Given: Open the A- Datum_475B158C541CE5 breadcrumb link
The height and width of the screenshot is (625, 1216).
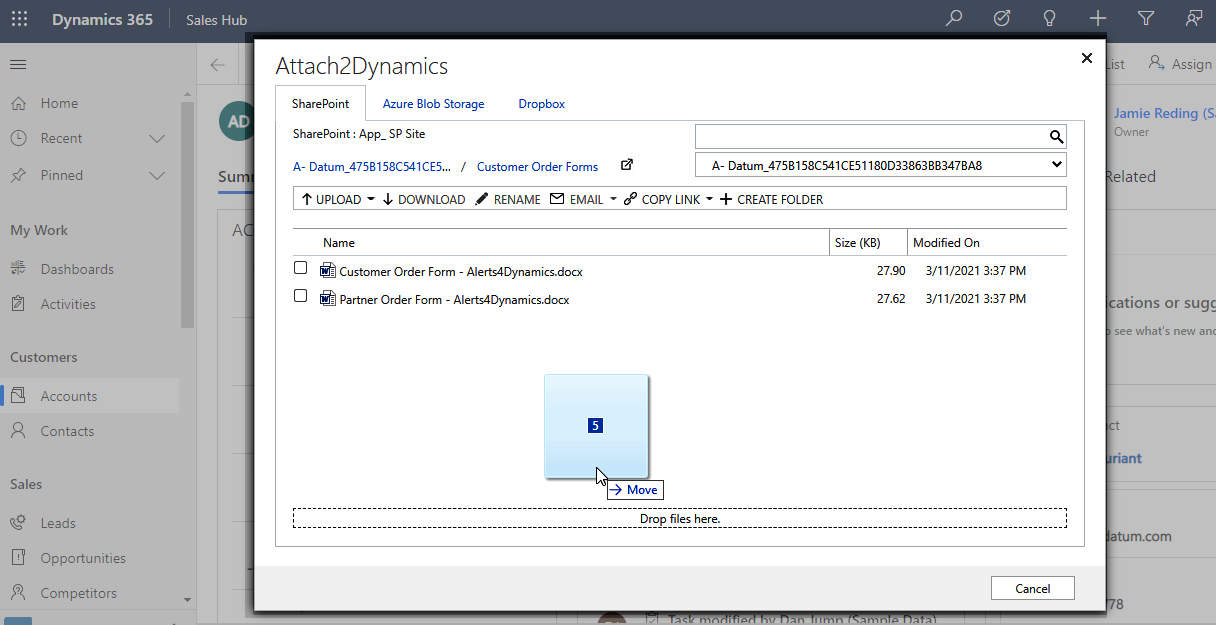Looking at the screenshot, I should click(x=372, y=167).
